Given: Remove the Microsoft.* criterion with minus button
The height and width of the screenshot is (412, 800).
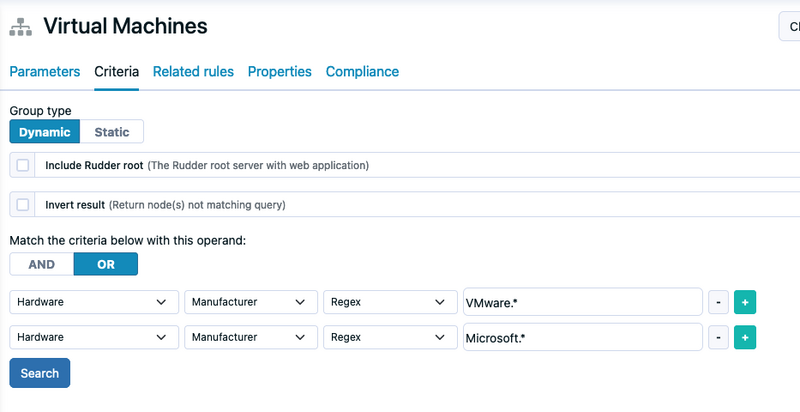Looking at the screenshot, I should [718, 337].
